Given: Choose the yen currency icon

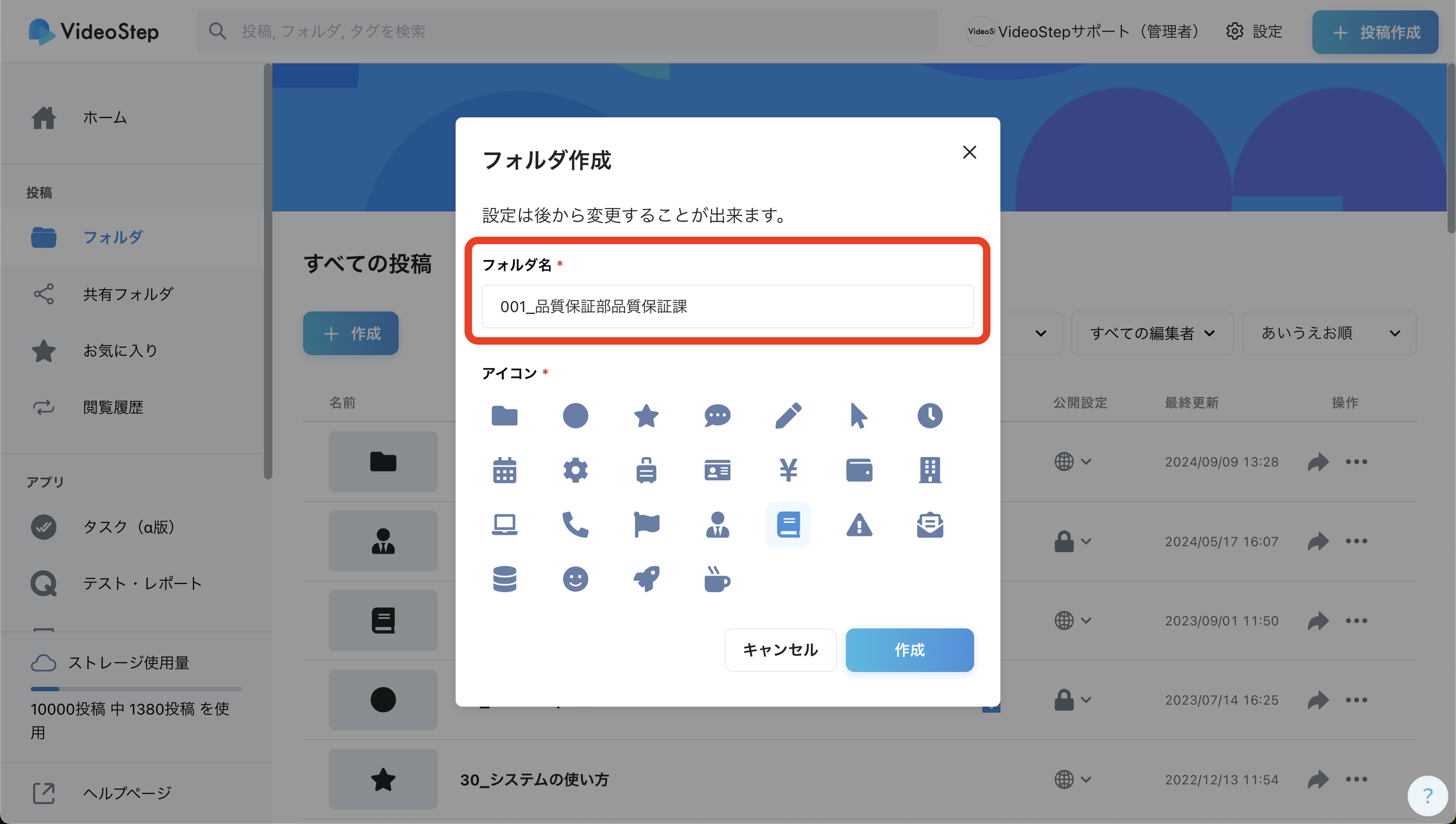Looking at the screenshot, I should pyautogui.click(x=788, y=470).
